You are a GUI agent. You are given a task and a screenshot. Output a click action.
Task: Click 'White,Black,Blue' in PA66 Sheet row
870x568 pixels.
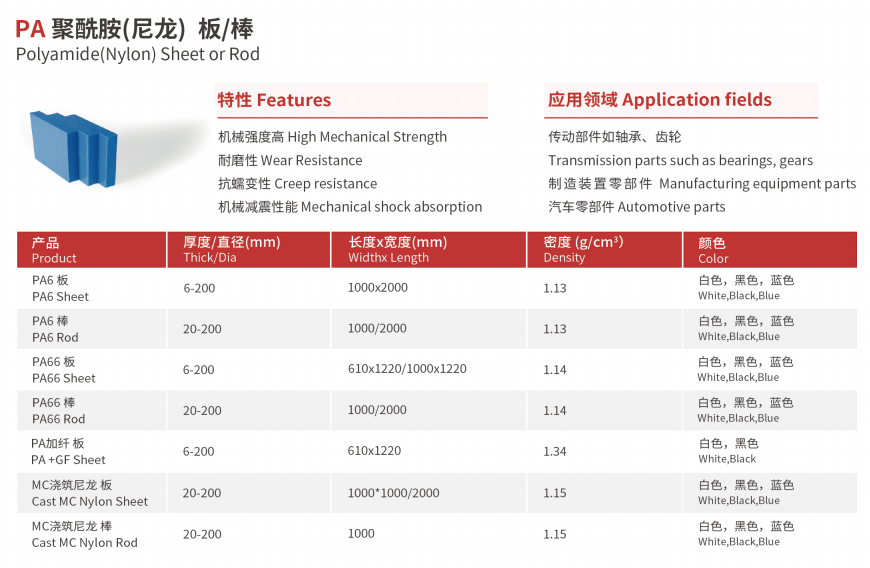tap(739, 377)
